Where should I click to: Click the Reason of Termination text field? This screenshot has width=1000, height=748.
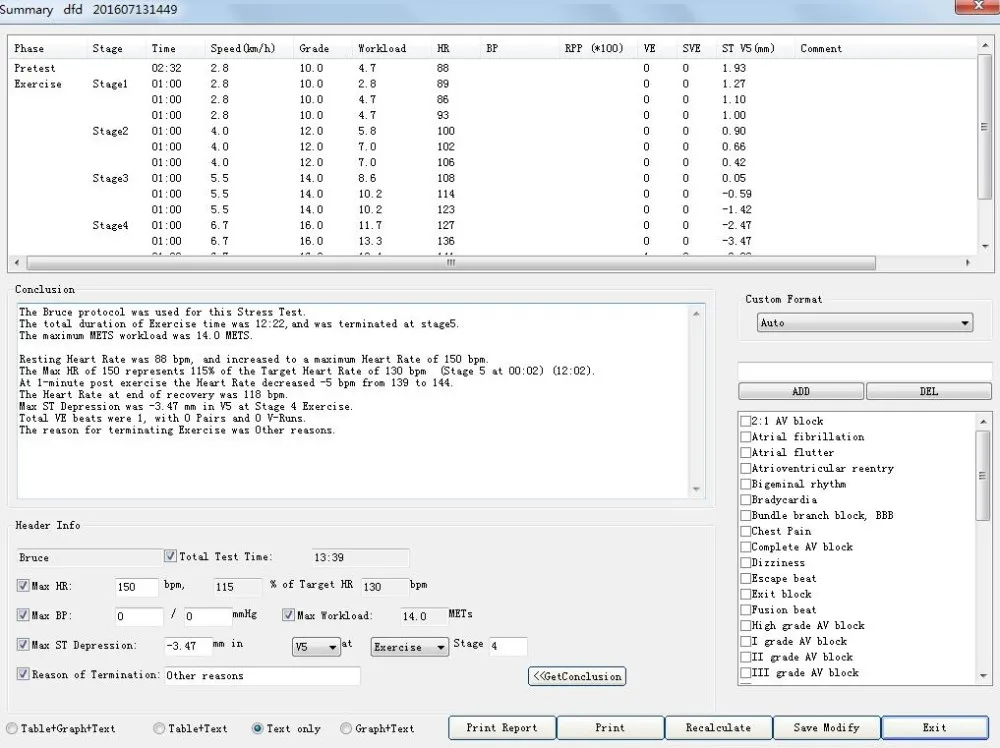(x=262, y=676)
